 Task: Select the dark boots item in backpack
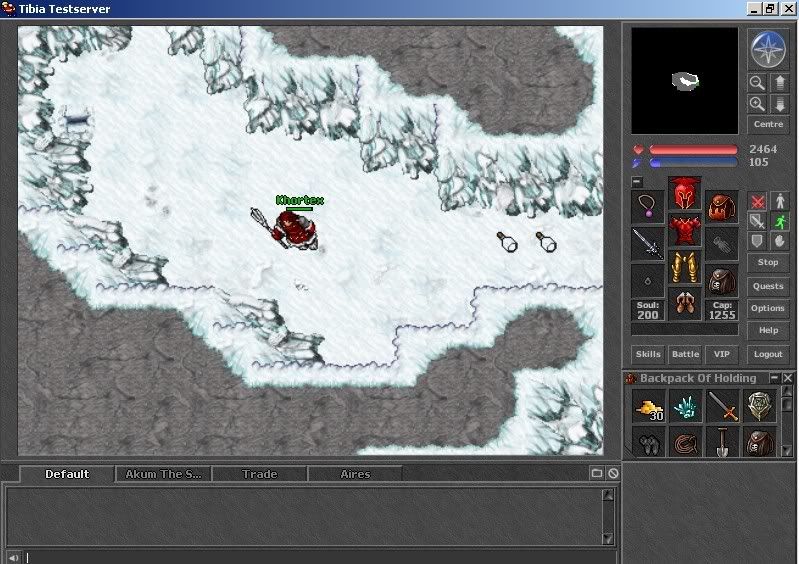(x=649, y=442)
